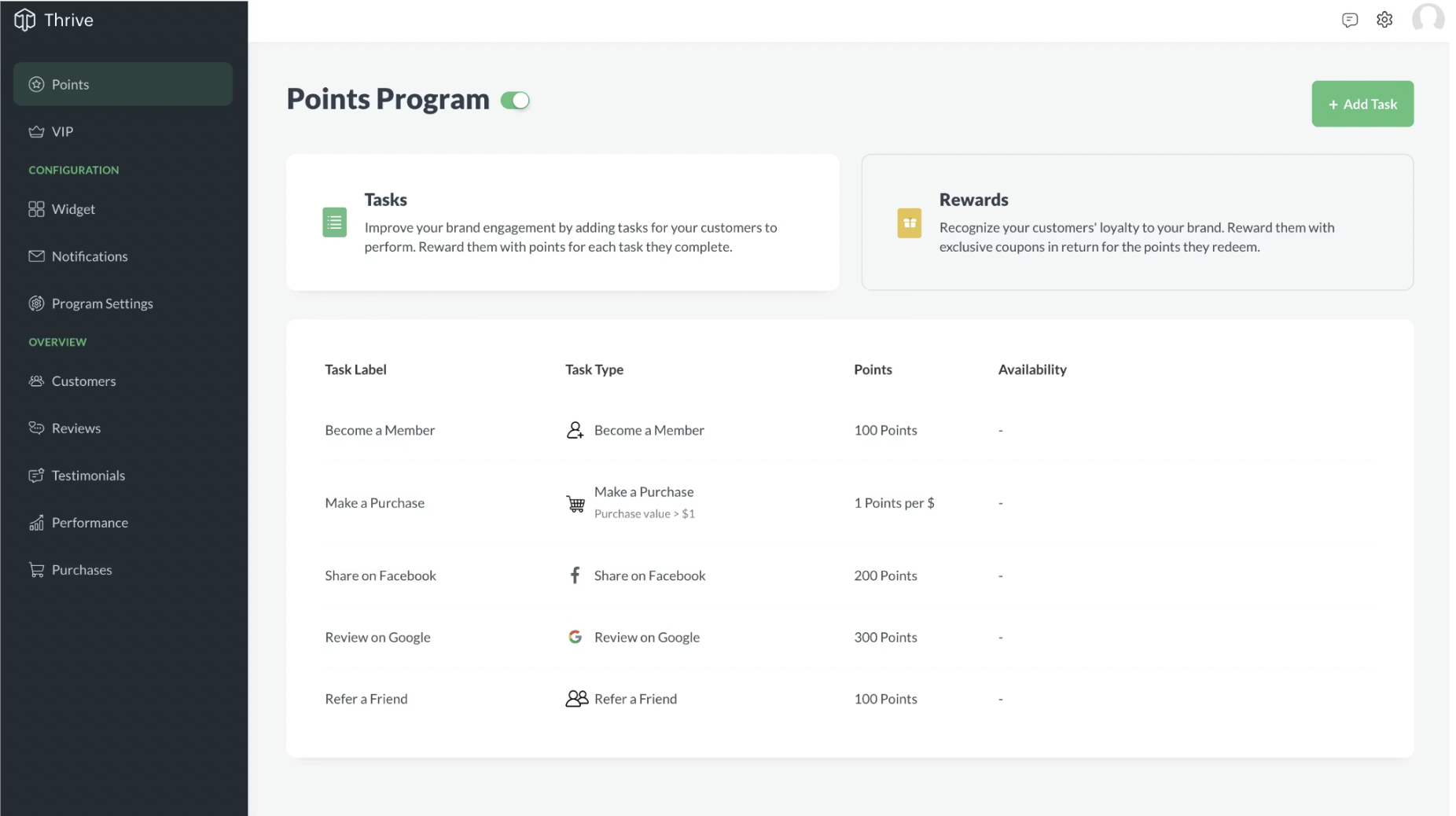
Task: Switch to the Testimonials section
Action: click(x=88, y=476)
